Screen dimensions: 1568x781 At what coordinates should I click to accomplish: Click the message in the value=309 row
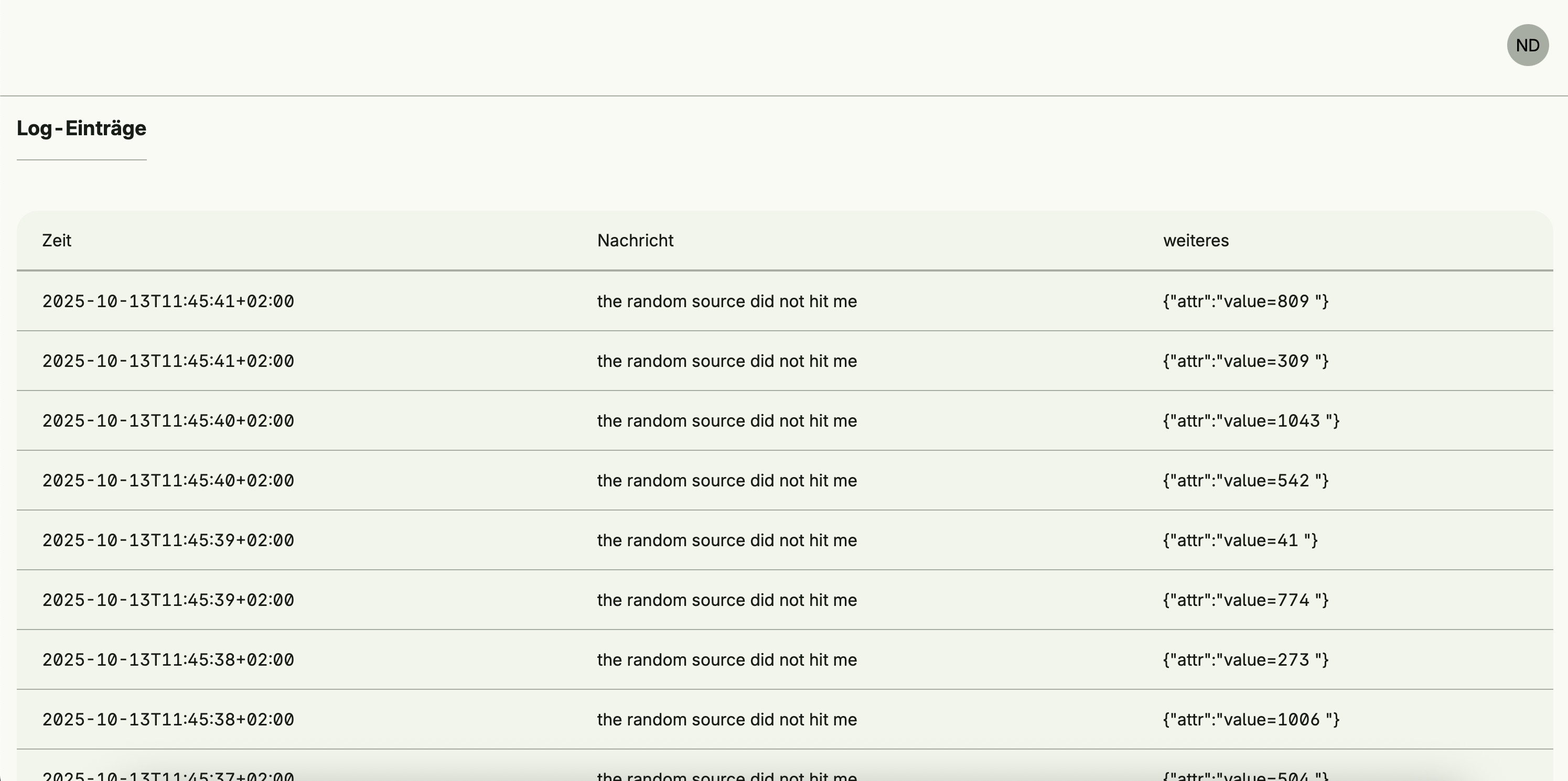coord(727,361)
